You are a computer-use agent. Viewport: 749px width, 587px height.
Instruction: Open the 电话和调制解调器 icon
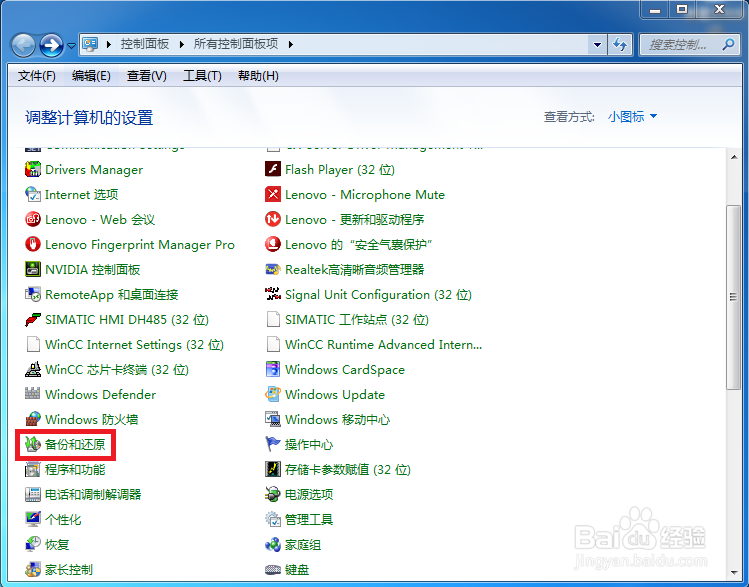(33, 494)
